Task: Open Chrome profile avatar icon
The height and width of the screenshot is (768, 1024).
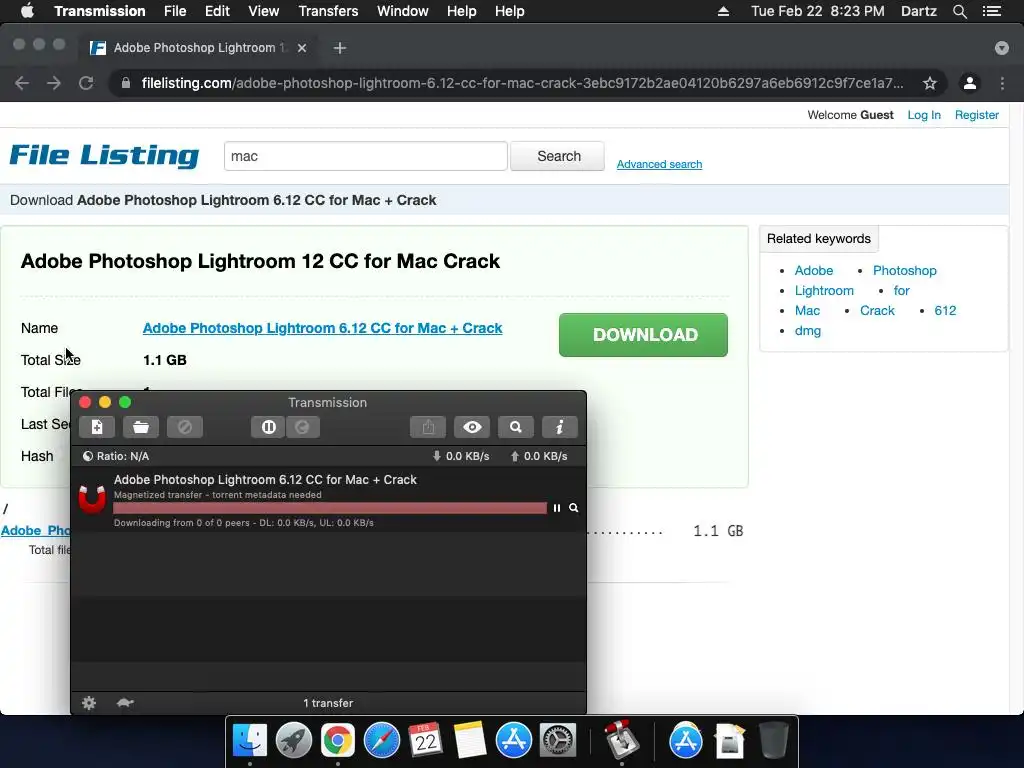Action: click(970, 83)
